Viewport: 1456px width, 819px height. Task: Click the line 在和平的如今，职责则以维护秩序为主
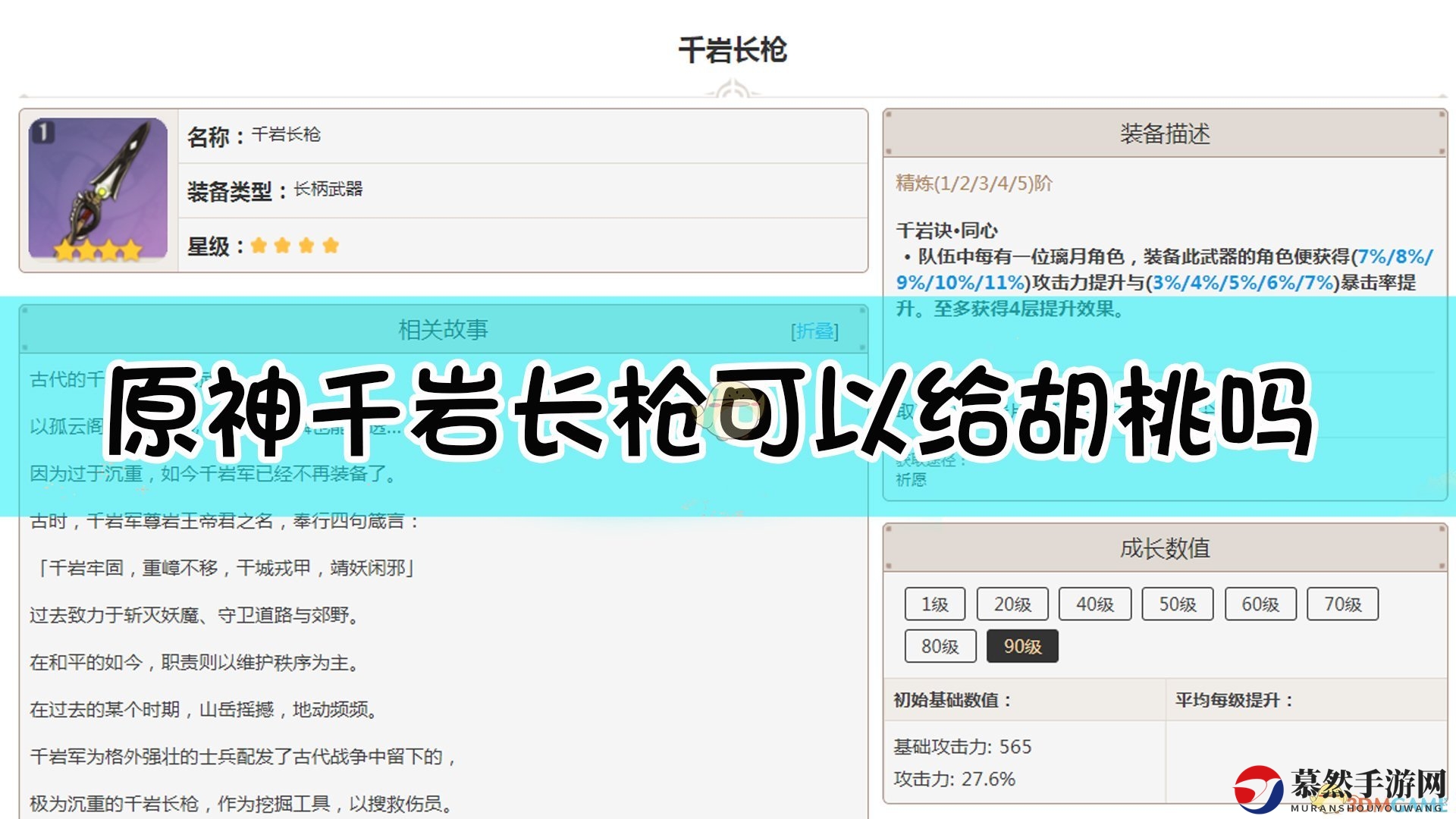click(194, 662)
